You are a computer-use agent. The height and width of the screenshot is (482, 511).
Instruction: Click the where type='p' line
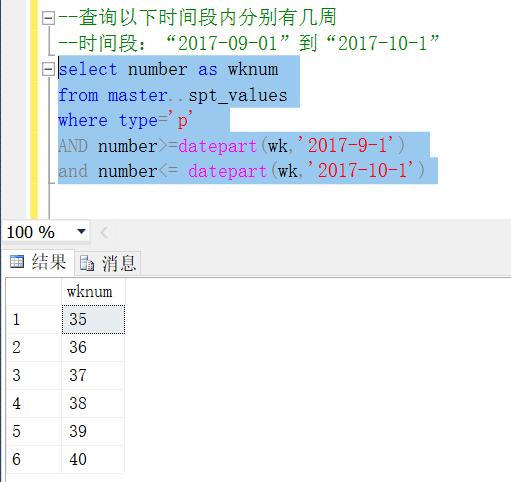pyautogui.click(x=125, y=120)
